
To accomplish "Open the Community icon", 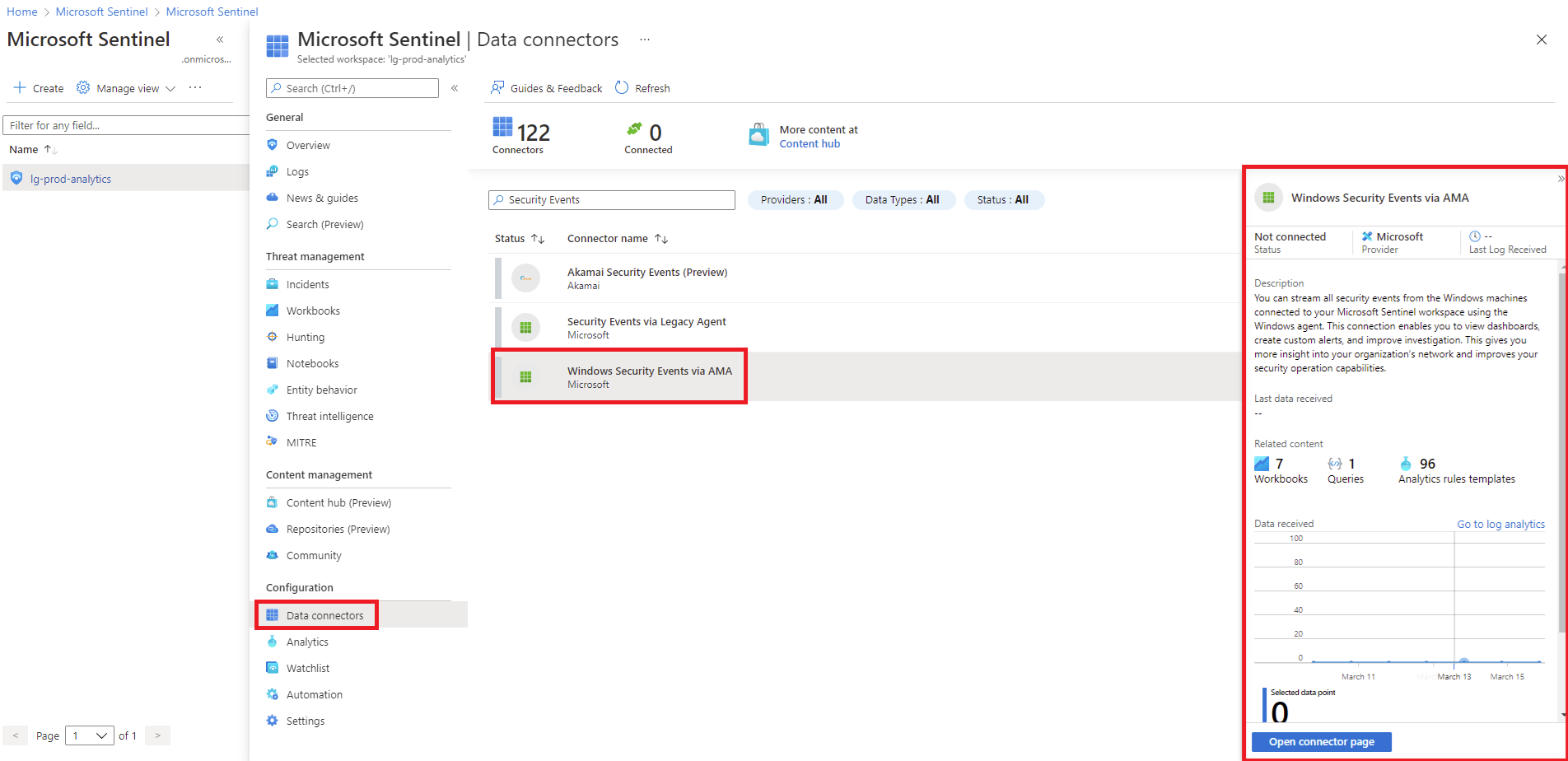I will point(272,555).
